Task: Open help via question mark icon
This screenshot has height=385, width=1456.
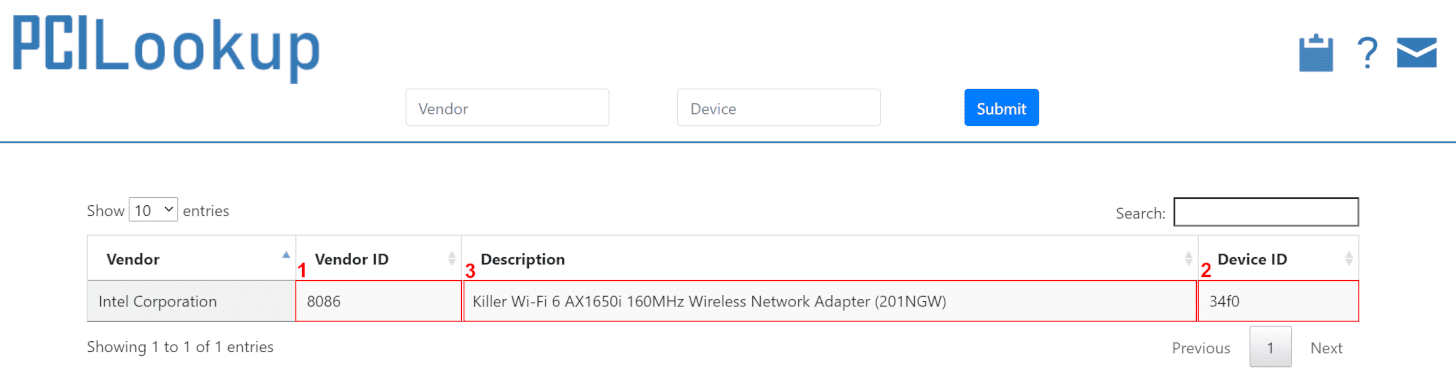Action: [1367, 53]
